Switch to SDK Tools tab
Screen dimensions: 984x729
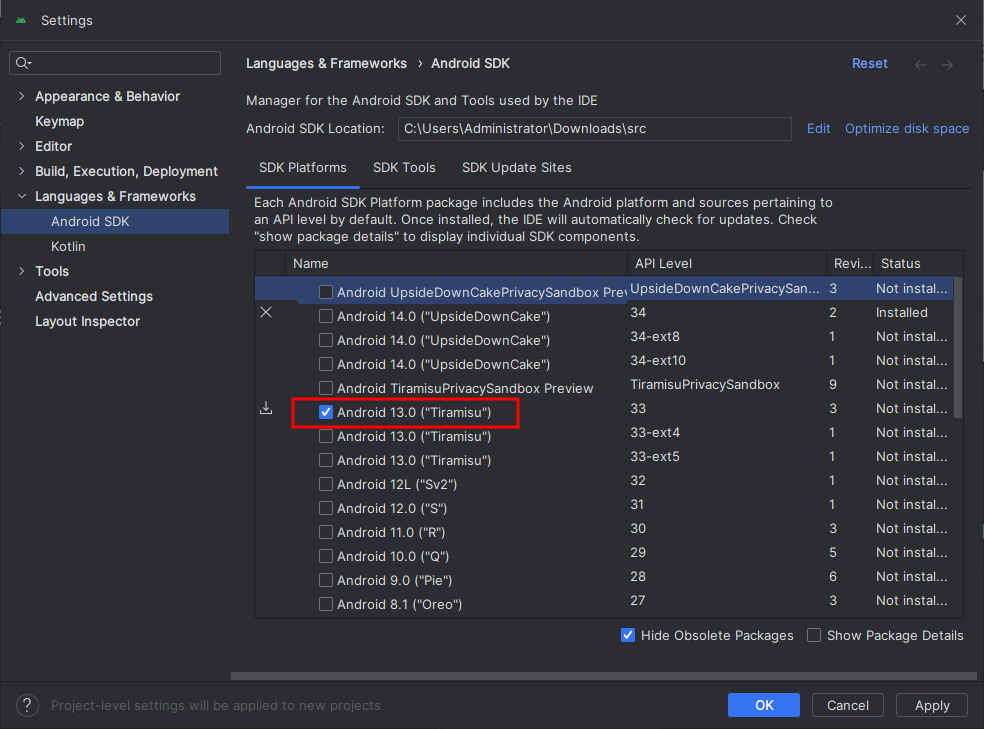[x=404, y=168]
